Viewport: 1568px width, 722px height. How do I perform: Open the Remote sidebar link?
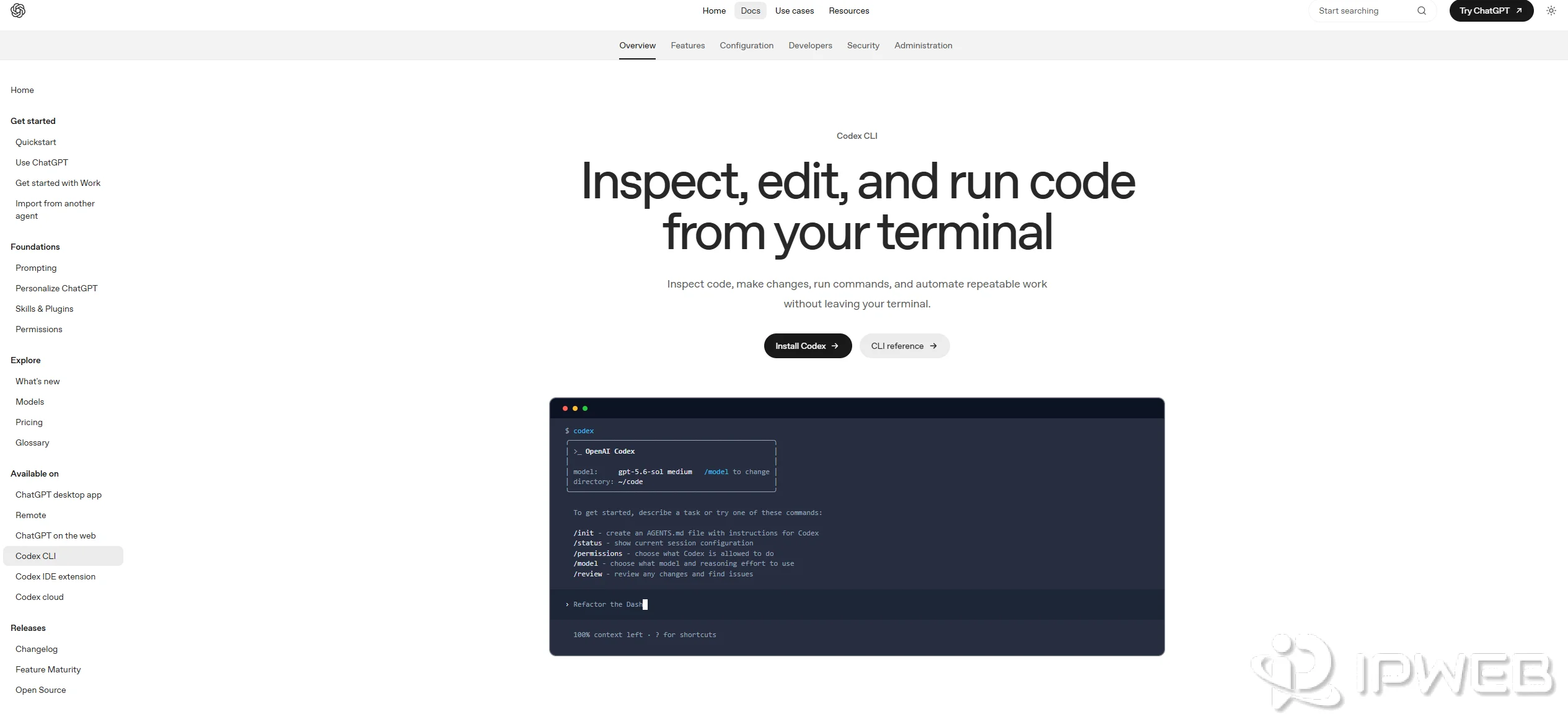30,515
